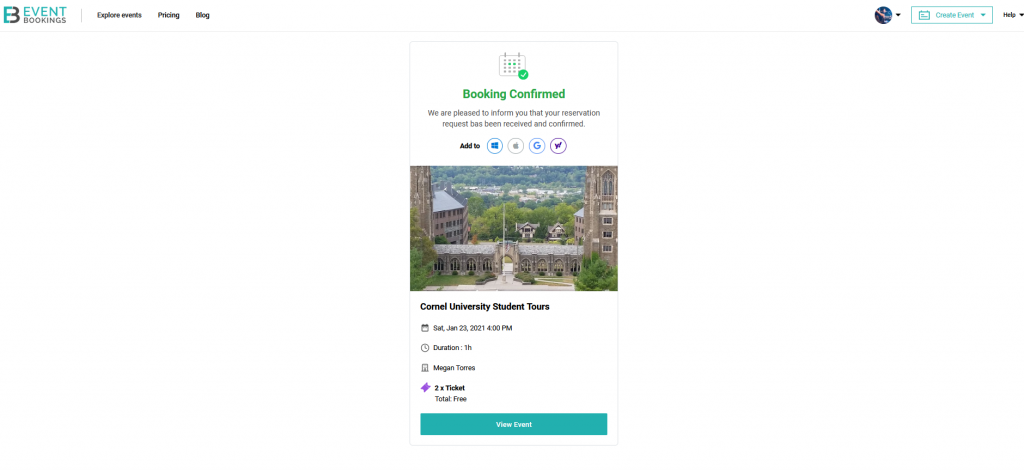The width and height of the screenshot is (1024, 470).
Task: Click the user profile avatar
Action: point(883,15)
